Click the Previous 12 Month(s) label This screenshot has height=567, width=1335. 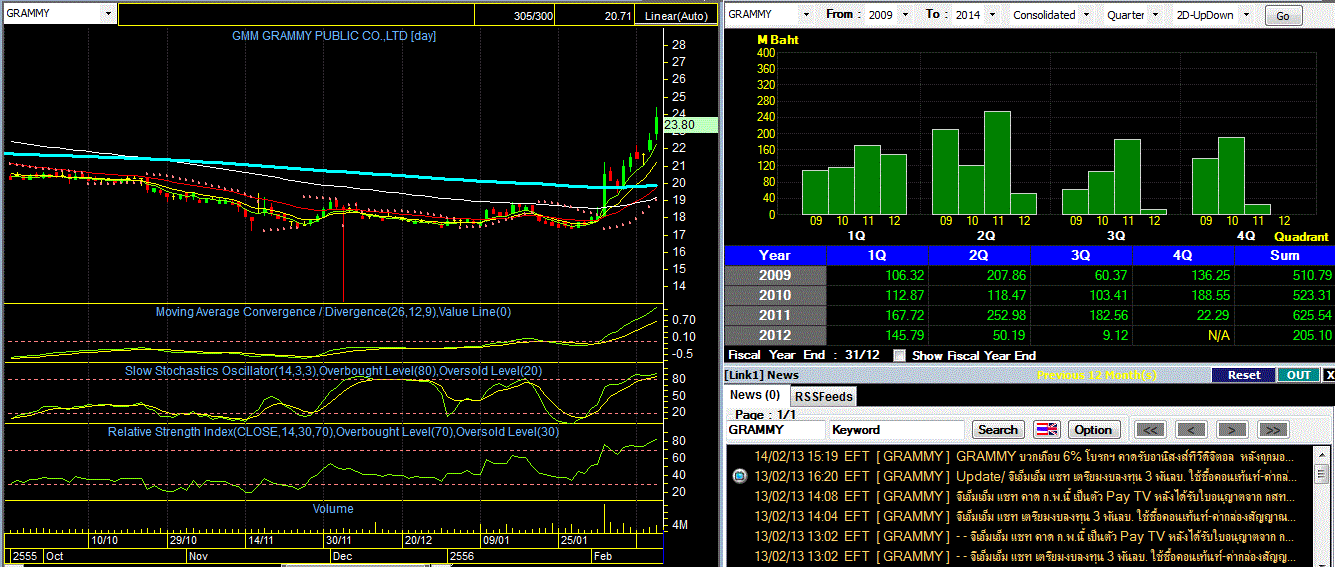pyautogui.click(x=1098, y=375)
